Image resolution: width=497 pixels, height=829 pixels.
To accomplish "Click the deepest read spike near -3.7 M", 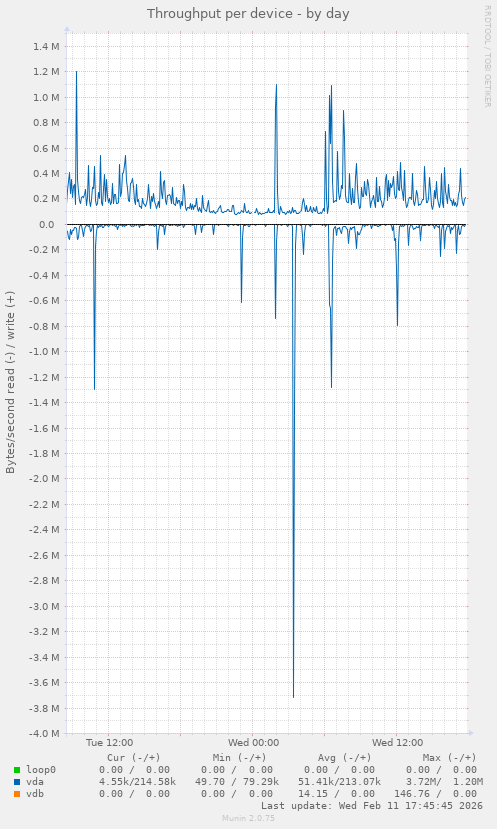I will coord(293,696).
